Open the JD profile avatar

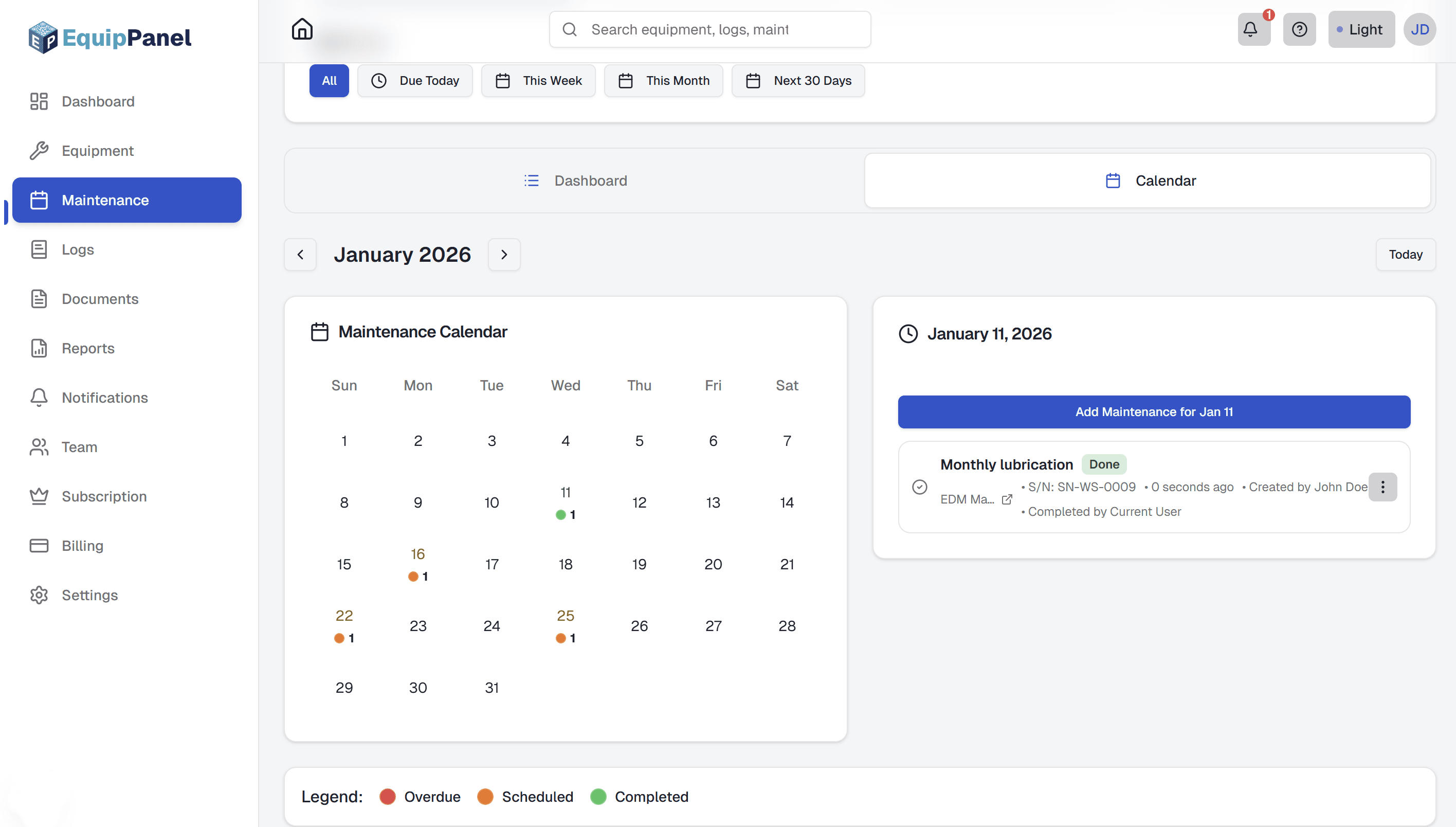click(1419, 29)
